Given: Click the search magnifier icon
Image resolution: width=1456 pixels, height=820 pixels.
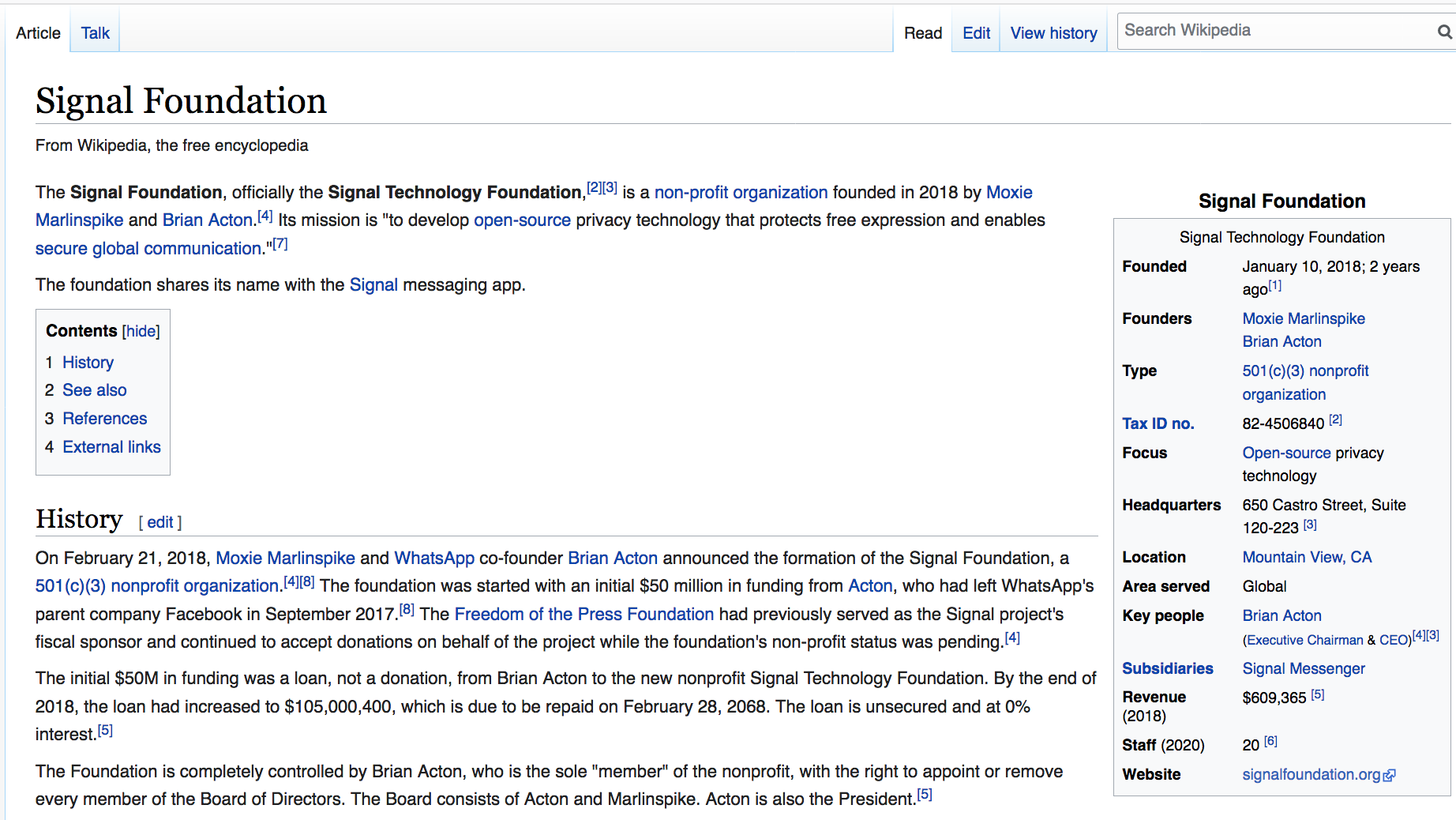Looking at the screenshot, I should click(x=1444, y=32).
